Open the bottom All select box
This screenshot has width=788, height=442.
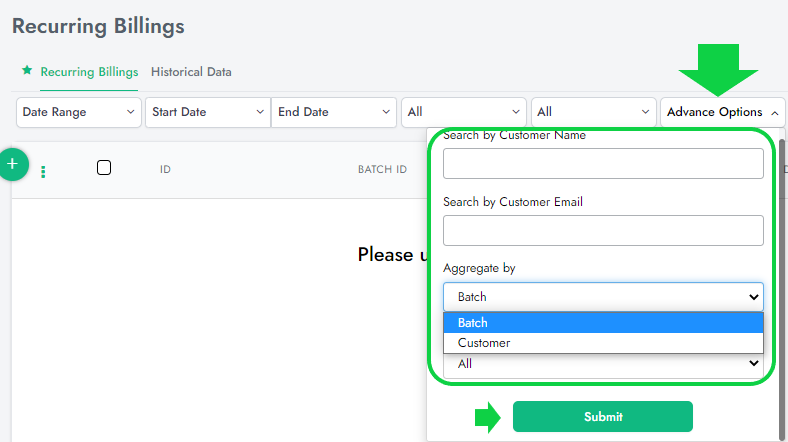click(603, 365)
